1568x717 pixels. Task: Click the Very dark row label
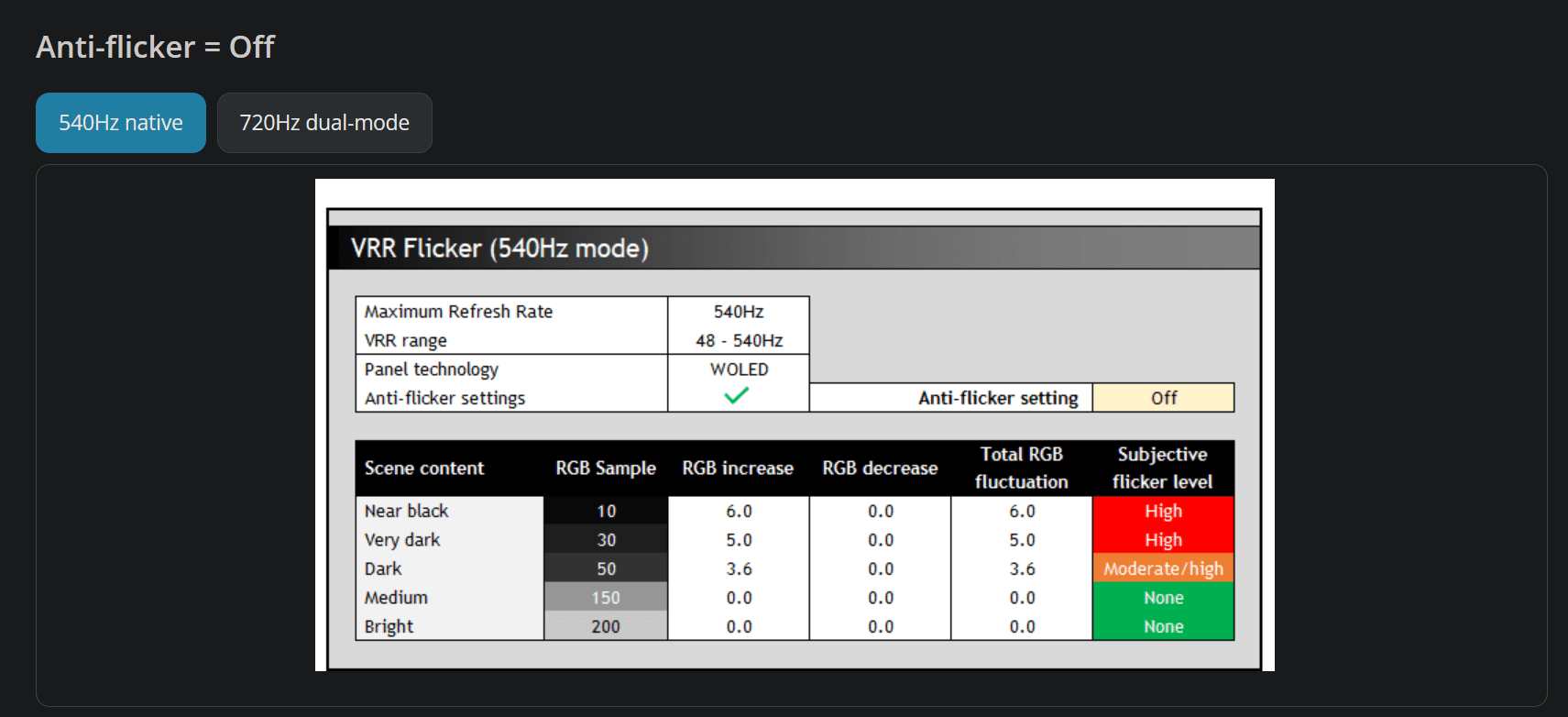(402, 540)
